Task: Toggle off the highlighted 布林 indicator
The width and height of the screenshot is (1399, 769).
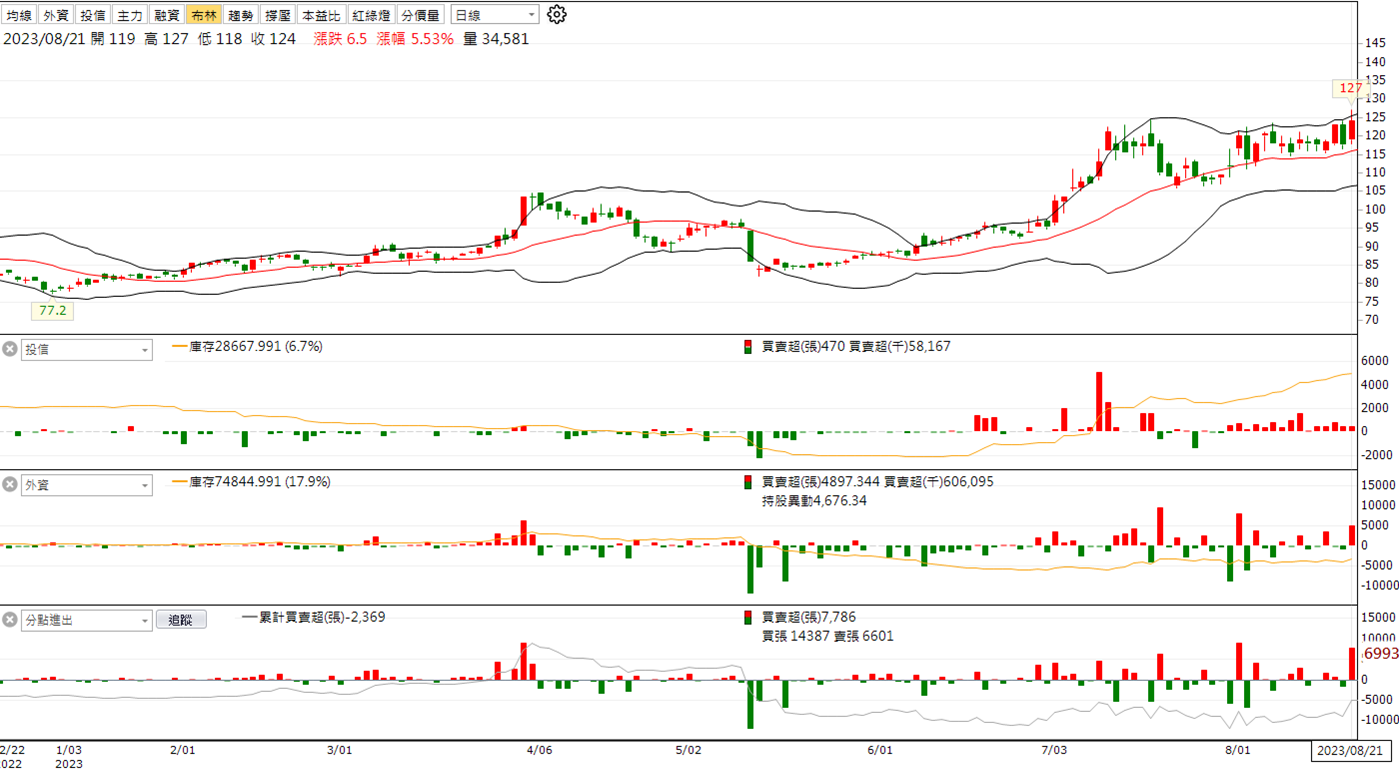Action: tap(204, 15)
